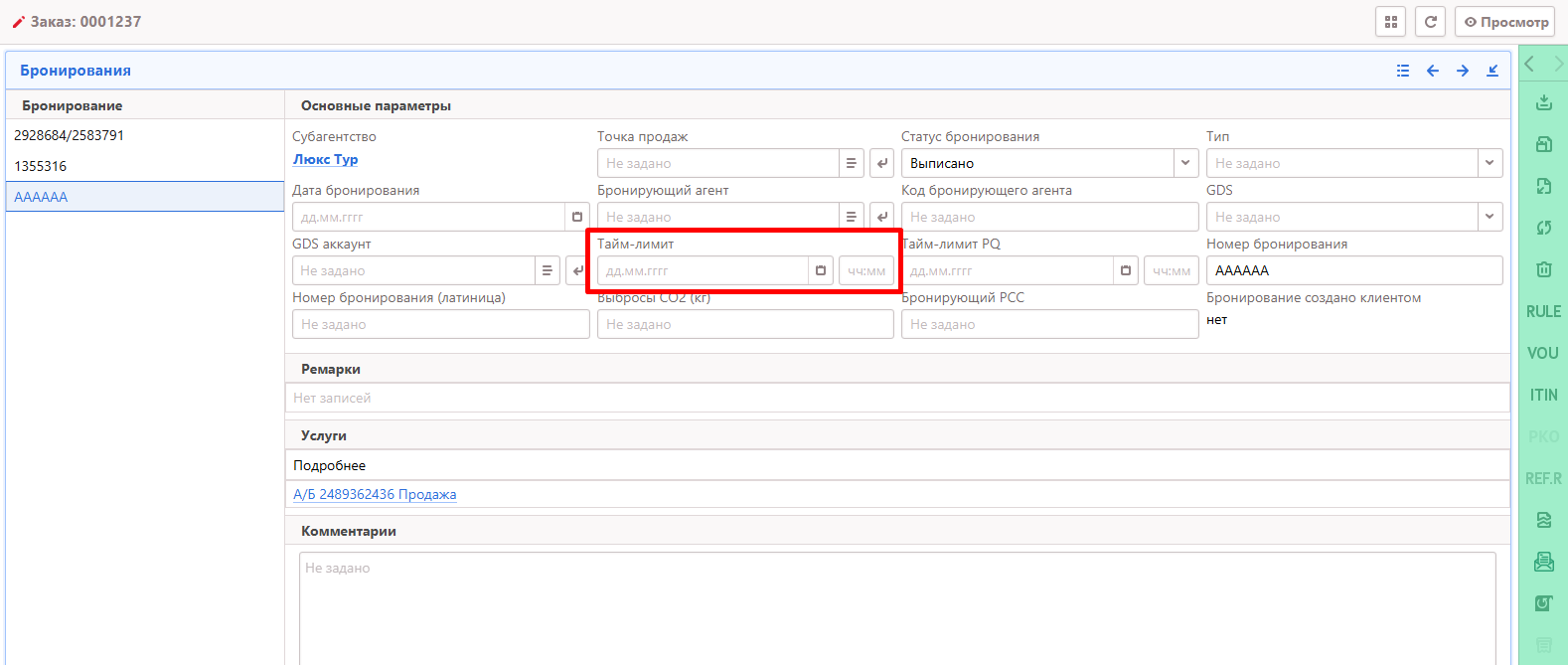
Task: Open the grid layout icon in the top bar
Action: coord(1390,22)
